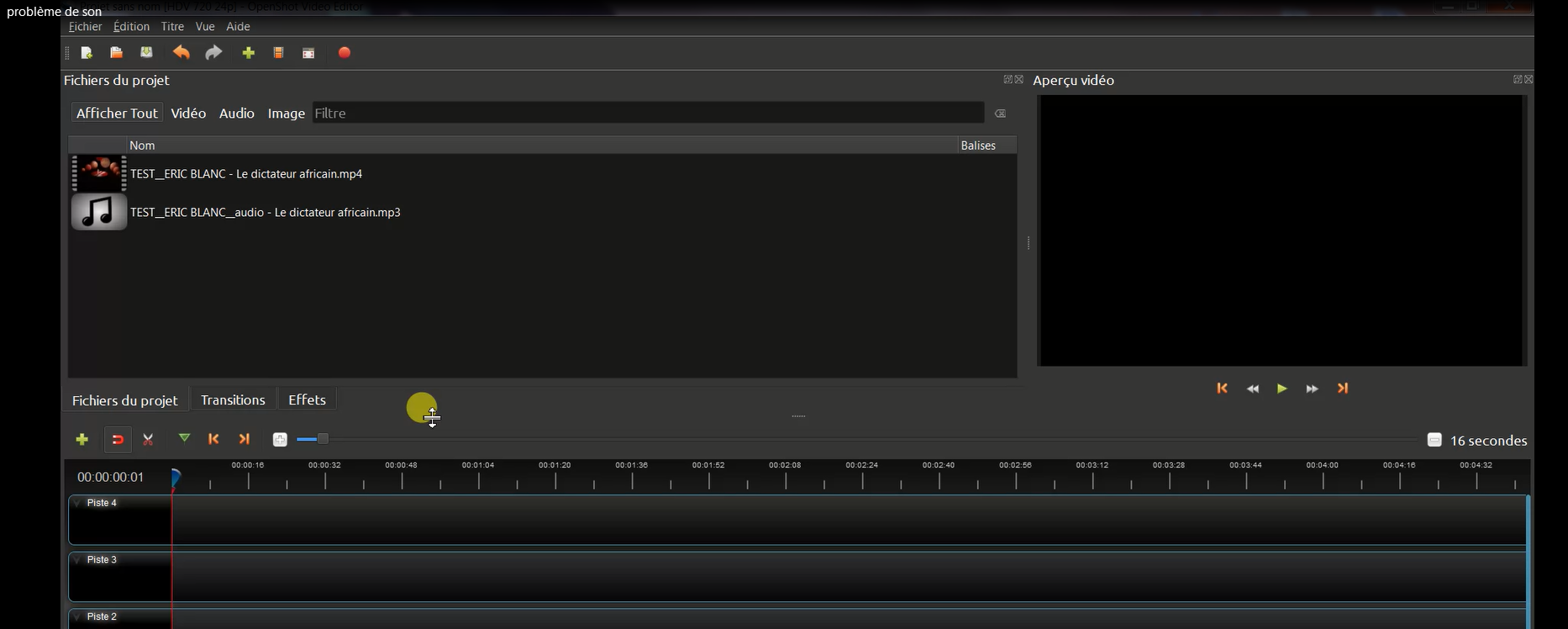Open the Fichier menu
Viewport: 1568px width, 629px height.
(x=85, y=27)
